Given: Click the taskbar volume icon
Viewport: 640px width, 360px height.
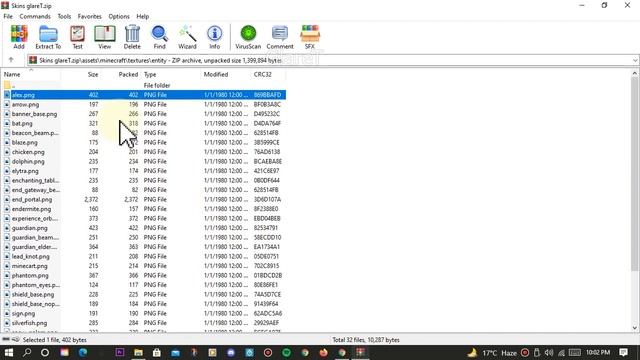Looking at the screenshot, I should 549,352.
